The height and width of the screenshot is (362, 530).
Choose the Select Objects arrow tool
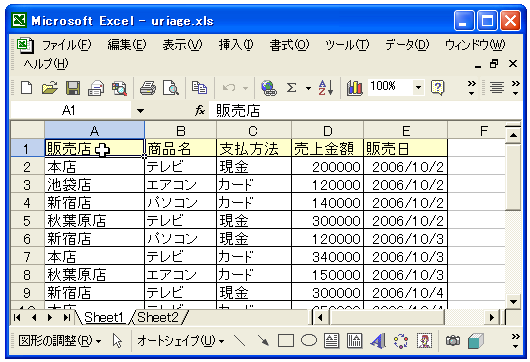117,341
